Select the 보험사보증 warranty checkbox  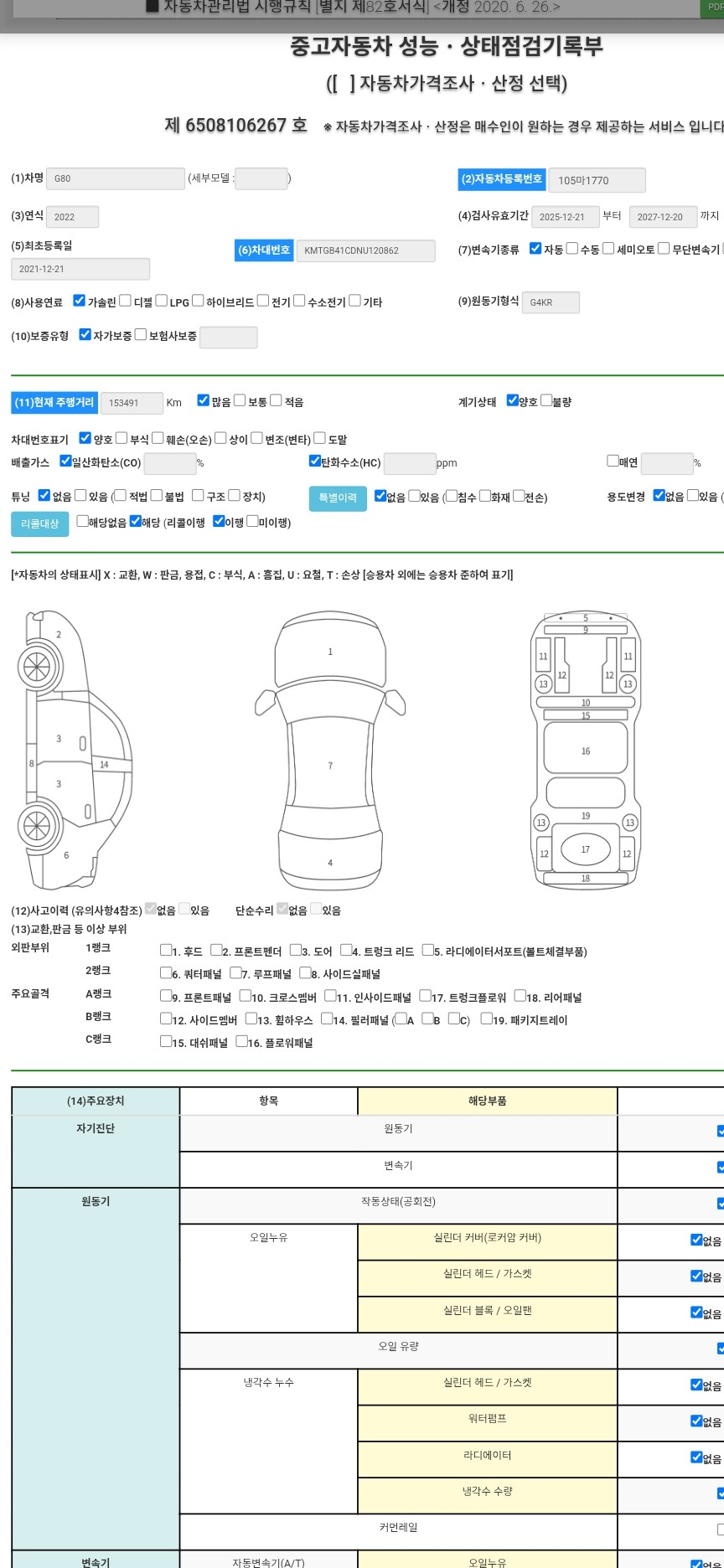click(x=141, y=335)
